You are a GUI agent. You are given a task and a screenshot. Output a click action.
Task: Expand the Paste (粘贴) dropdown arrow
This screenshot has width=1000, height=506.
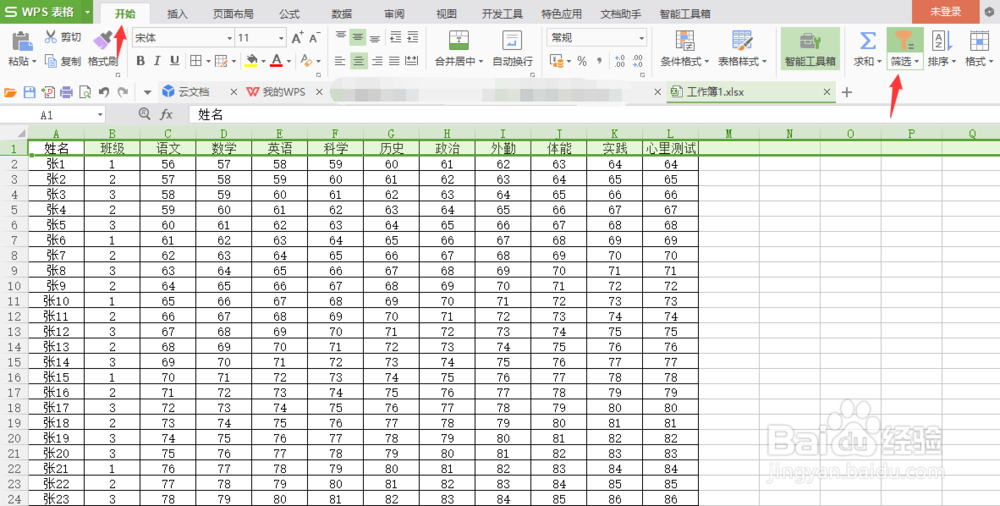tap(33, 62)
